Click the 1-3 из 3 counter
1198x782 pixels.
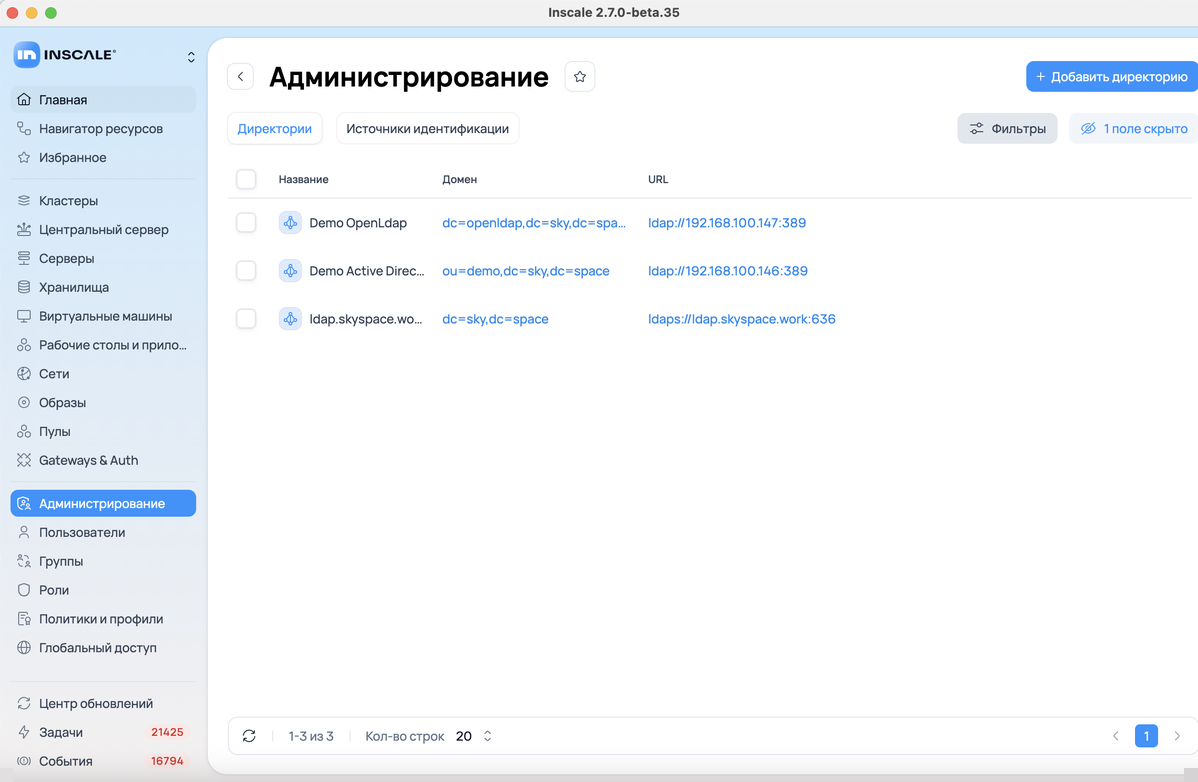[x=311, y=736]
